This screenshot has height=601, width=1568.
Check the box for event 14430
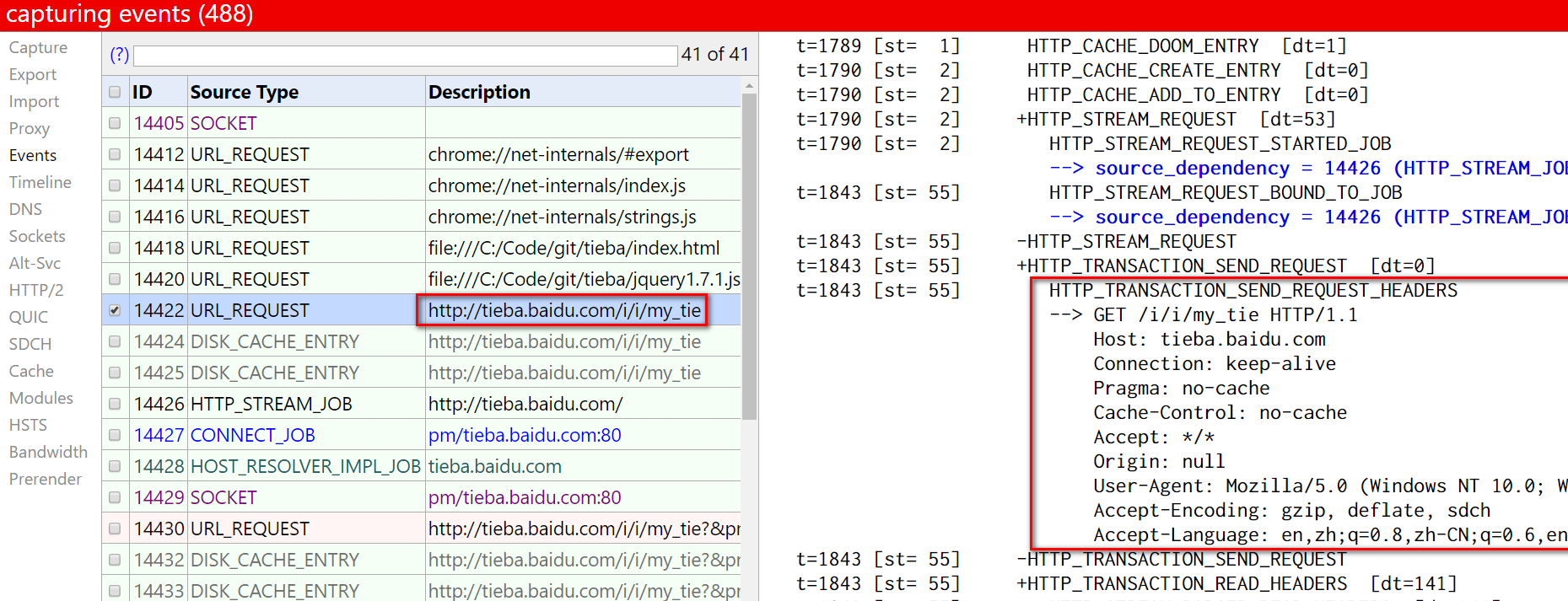coord(115,529)
